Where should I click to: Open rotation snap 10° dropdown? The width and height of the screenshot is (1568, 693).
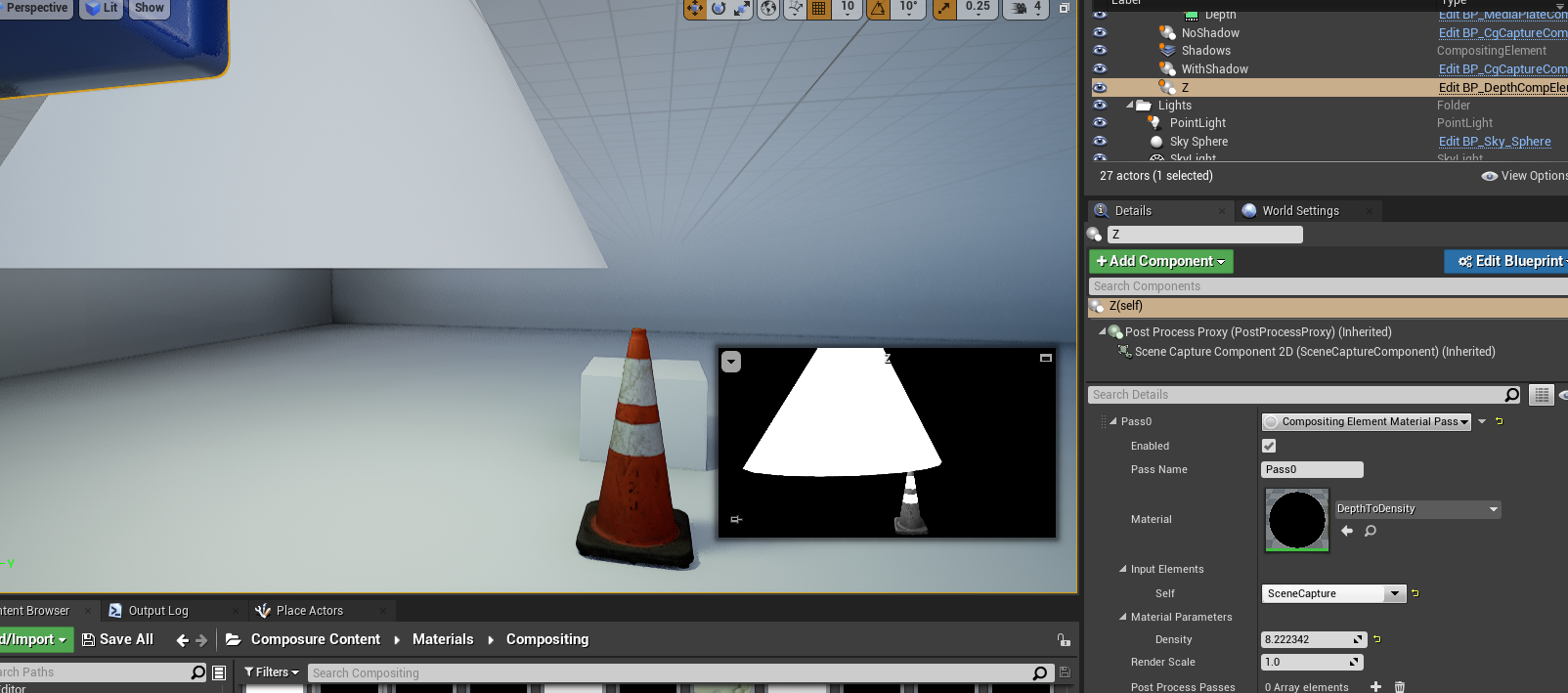[x=909, y=8]
